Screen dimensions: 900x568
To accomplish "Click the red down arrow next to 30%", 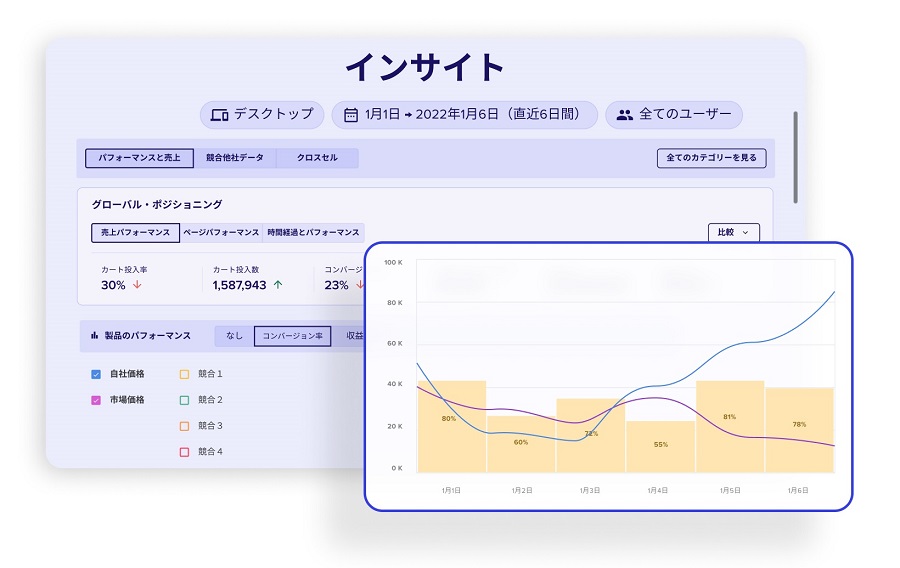I will coord(137,285).
